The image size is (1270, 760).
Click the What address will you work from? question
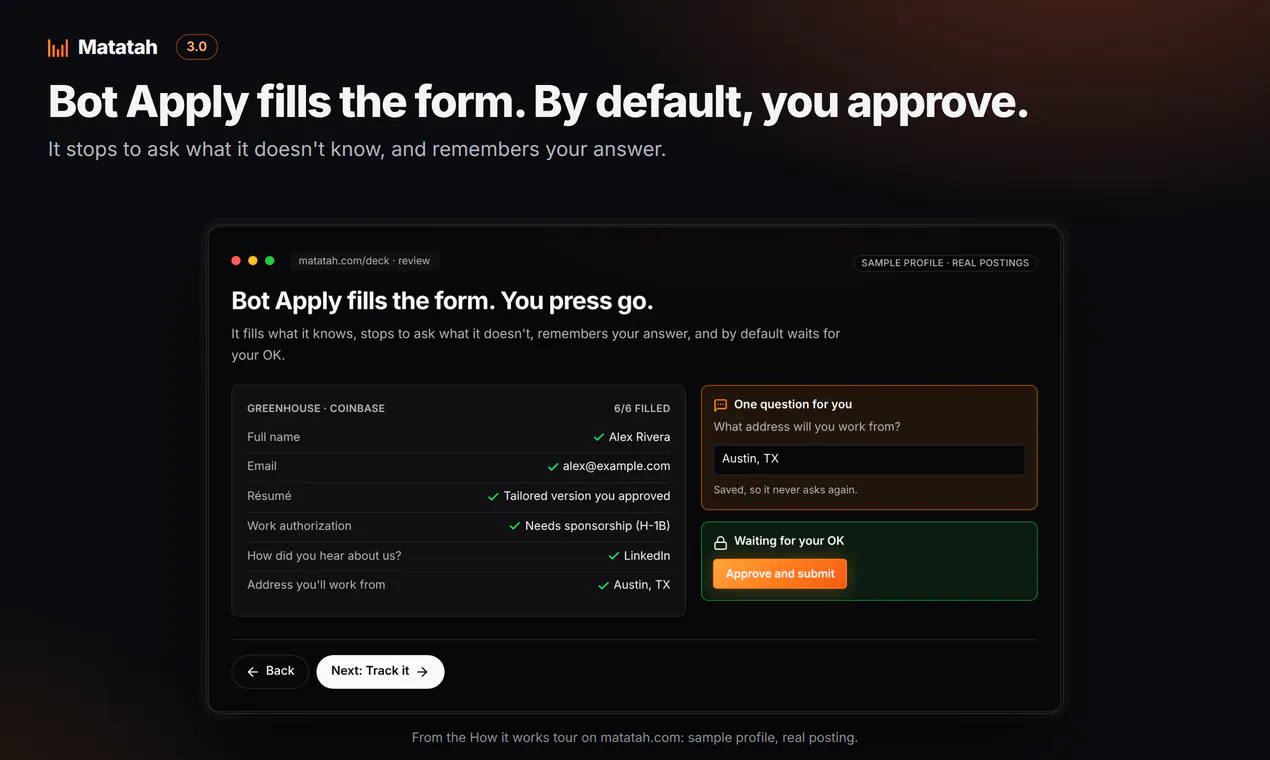[x=807, y=427]
